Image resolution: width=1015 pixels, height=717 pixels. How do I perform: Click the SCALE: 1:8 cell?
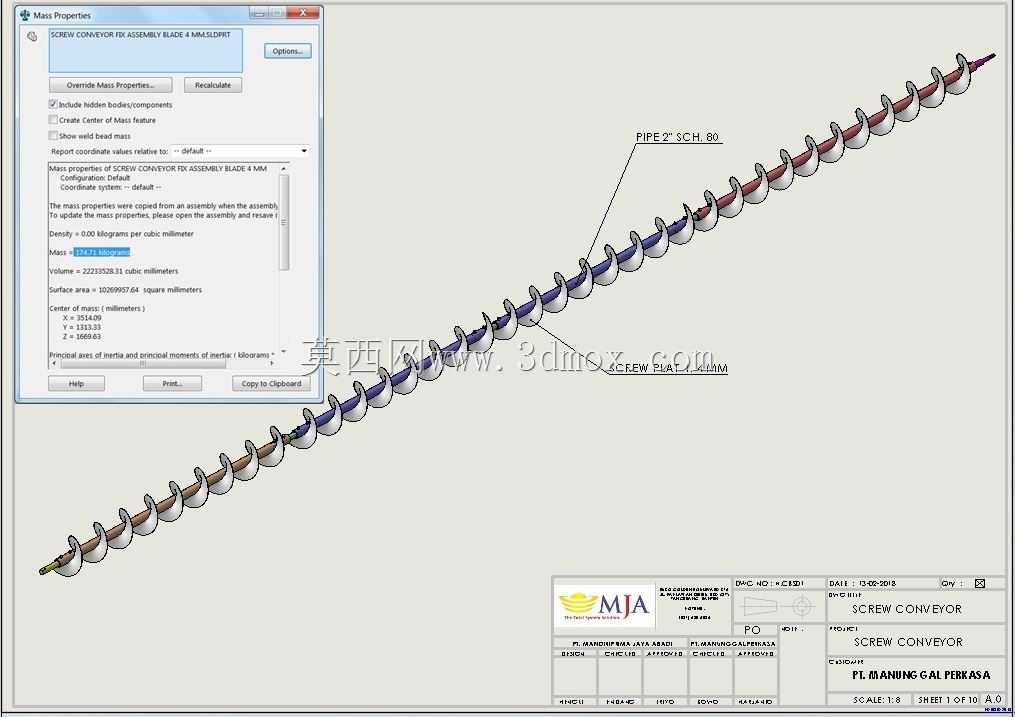pos(876,700)
